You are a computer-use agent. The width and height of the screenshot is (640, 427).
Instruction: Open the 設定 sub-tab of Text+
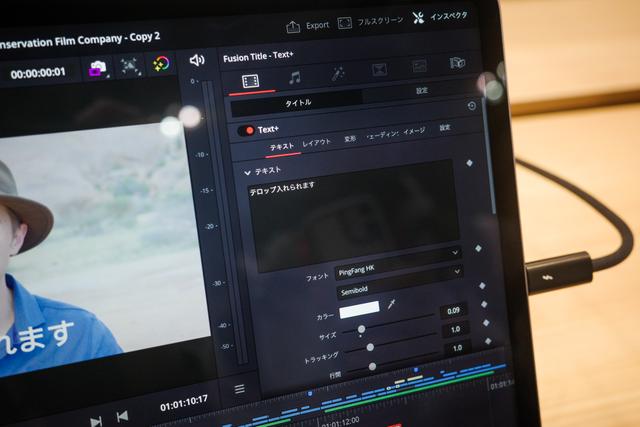pos(444,128)
